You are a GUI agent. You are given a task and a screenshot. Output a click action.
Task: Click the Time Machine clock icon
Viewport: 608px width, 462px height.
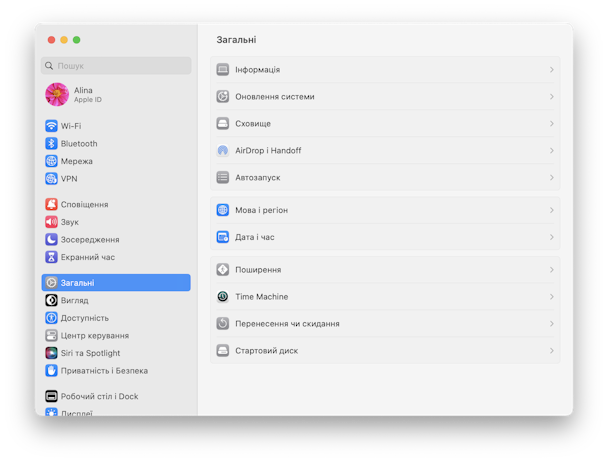(x=223, y=297)
